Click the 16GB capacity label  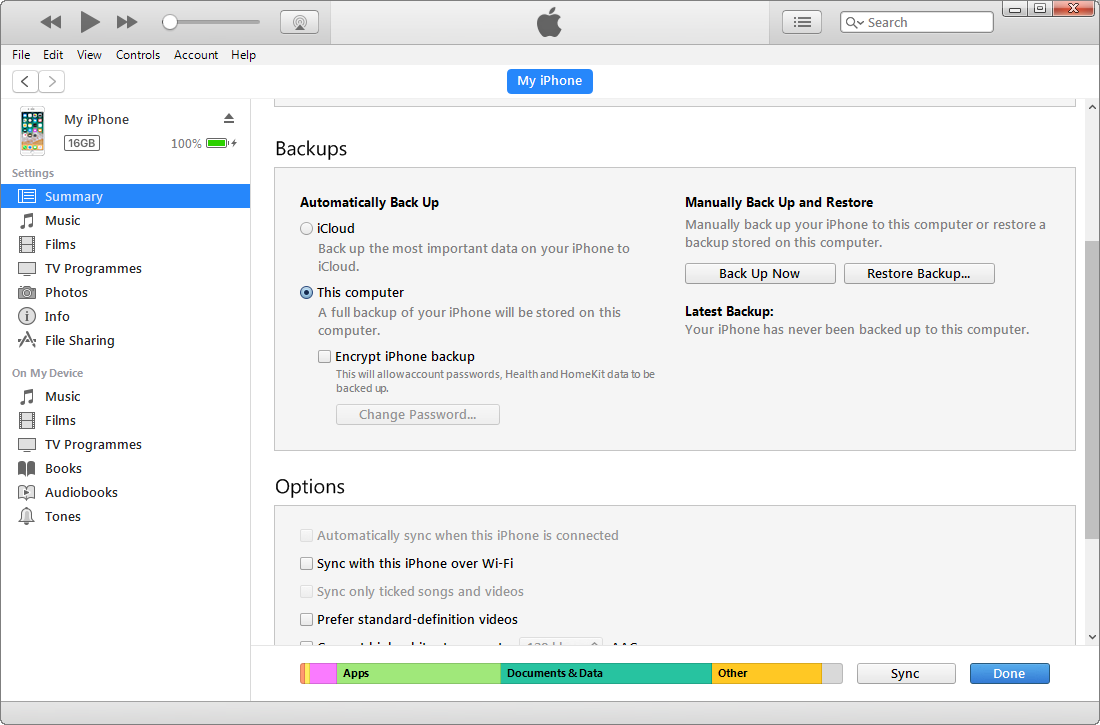coord(82,143)
